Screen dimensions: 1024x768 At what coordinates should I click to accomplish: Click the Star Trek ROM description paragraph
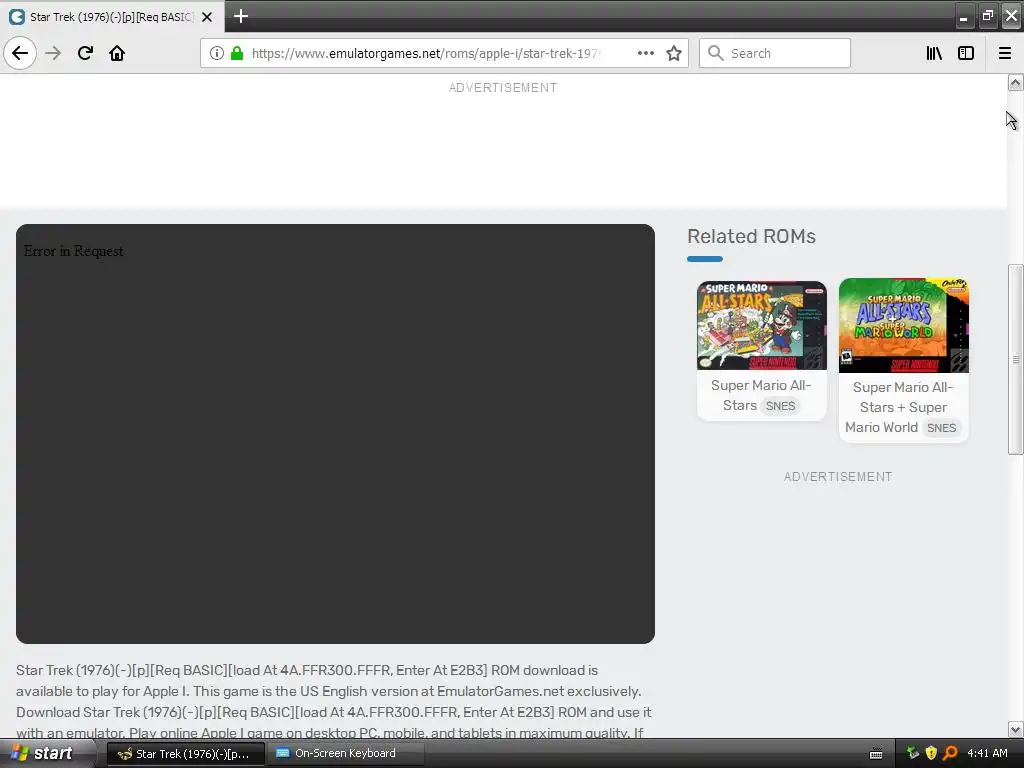click(334, 701)
